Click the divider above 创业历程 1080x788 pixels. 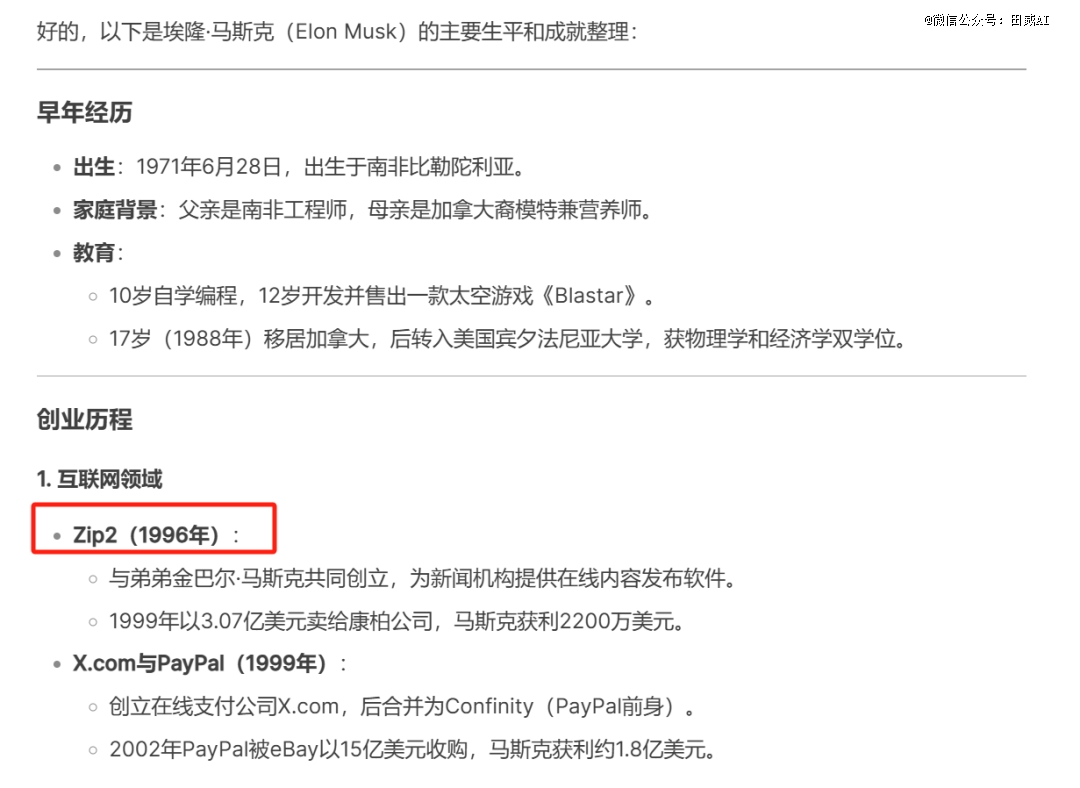(x=531, y=376)
